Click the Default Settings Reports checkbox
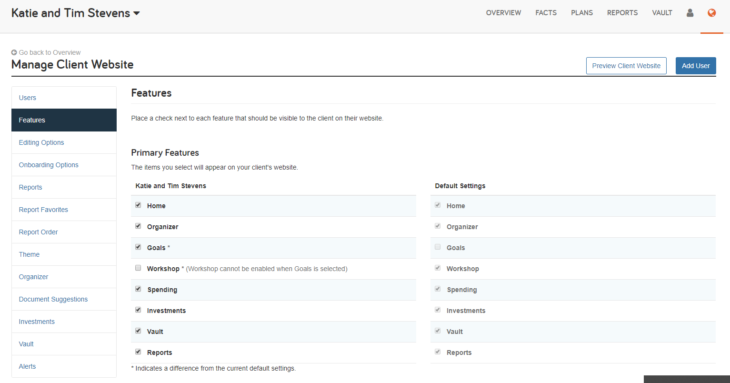730x383 pixels. tap(438, 352)
